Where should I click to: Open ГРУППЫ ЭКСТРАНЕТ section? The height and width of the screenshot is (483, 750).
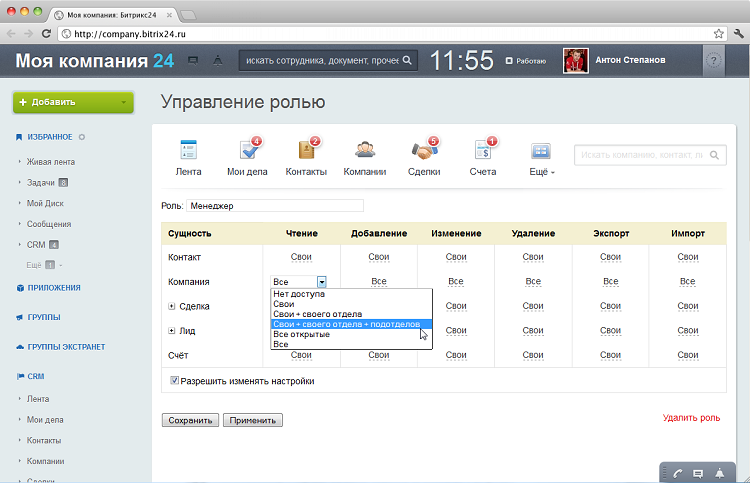click(66, 347)
